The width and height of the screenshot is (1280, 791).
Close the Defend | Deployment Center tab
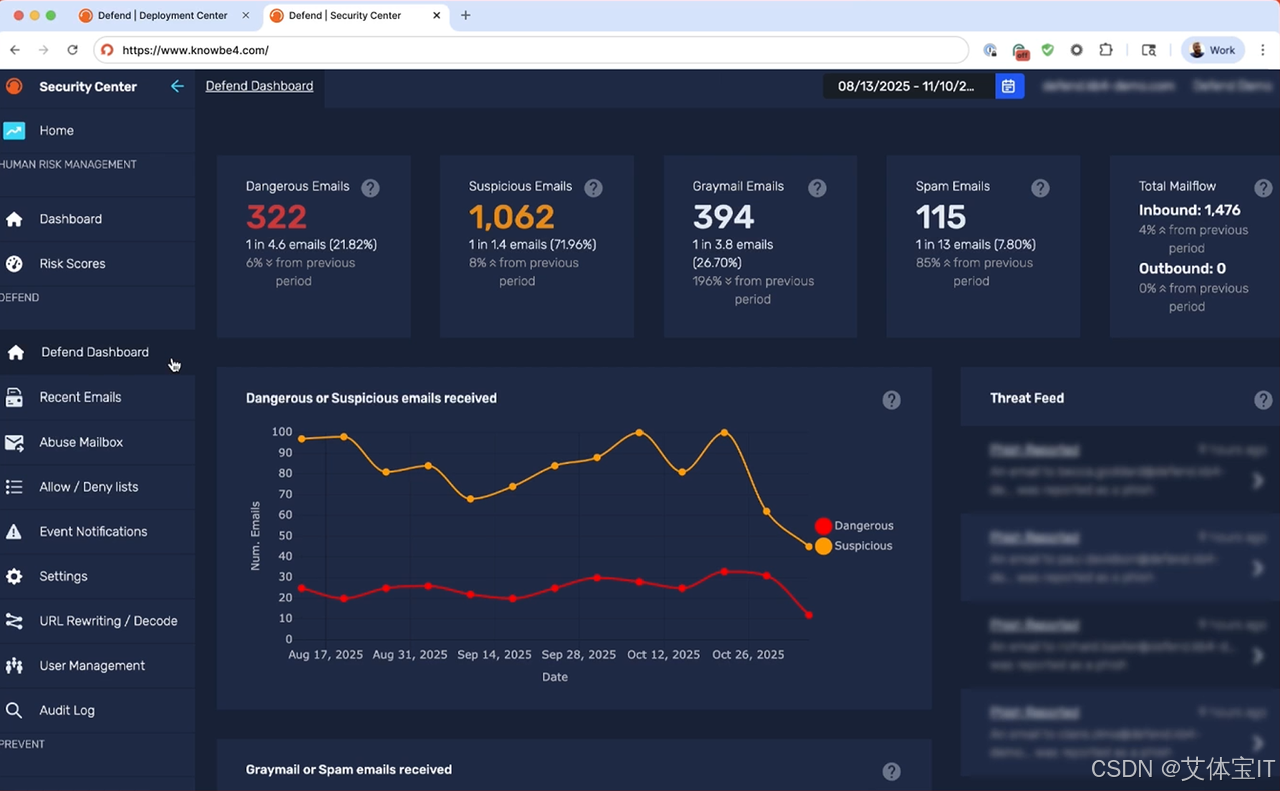point(244,15)
